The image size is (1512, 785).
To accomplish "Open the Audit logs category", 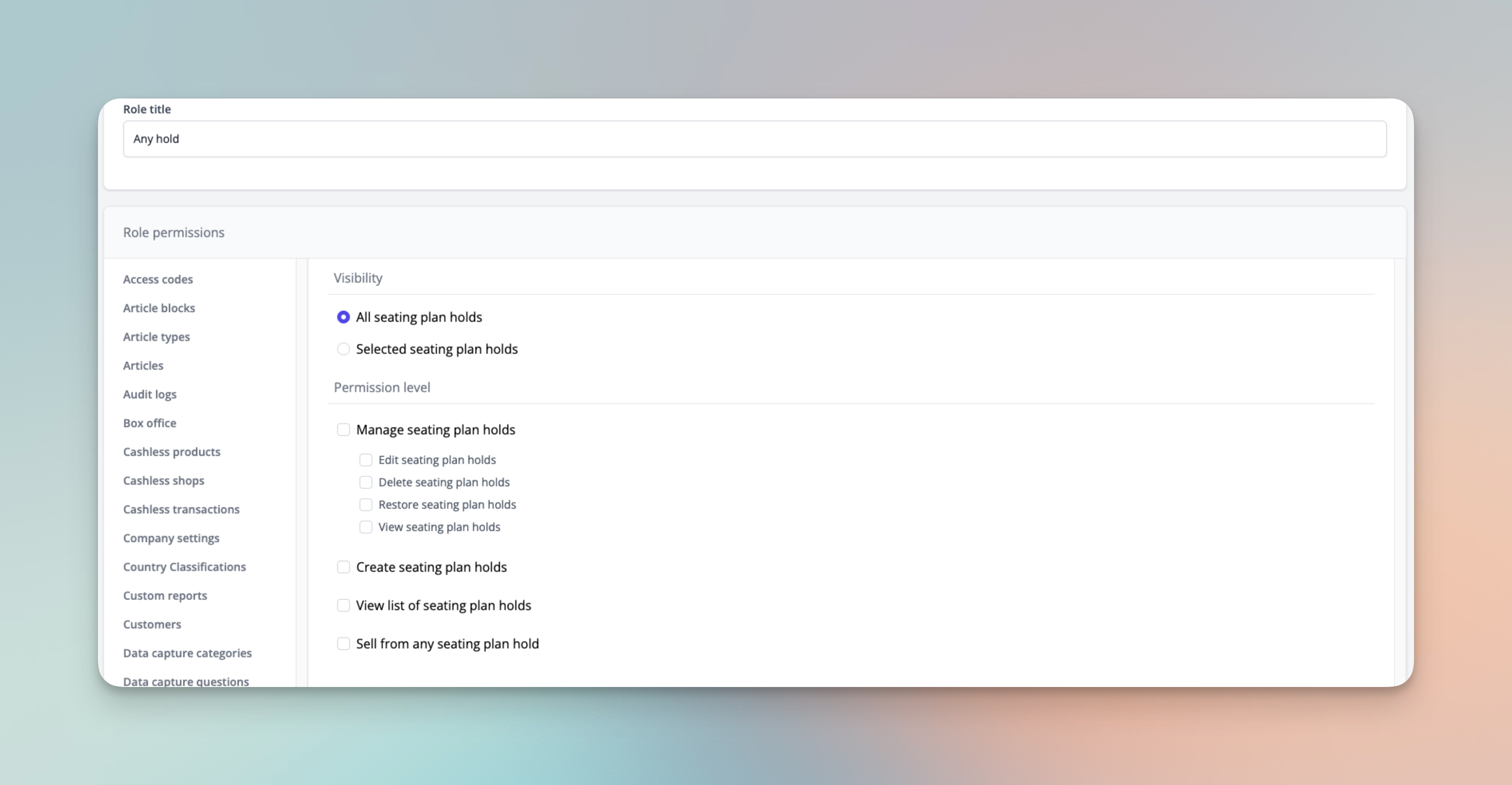I will pyautogui.click(x=150, y=395).
